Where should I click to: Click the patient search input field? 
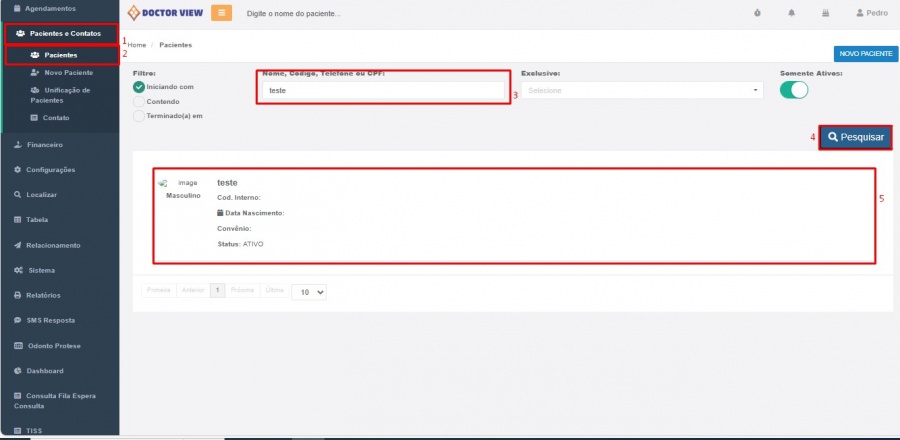pos(384,90)
